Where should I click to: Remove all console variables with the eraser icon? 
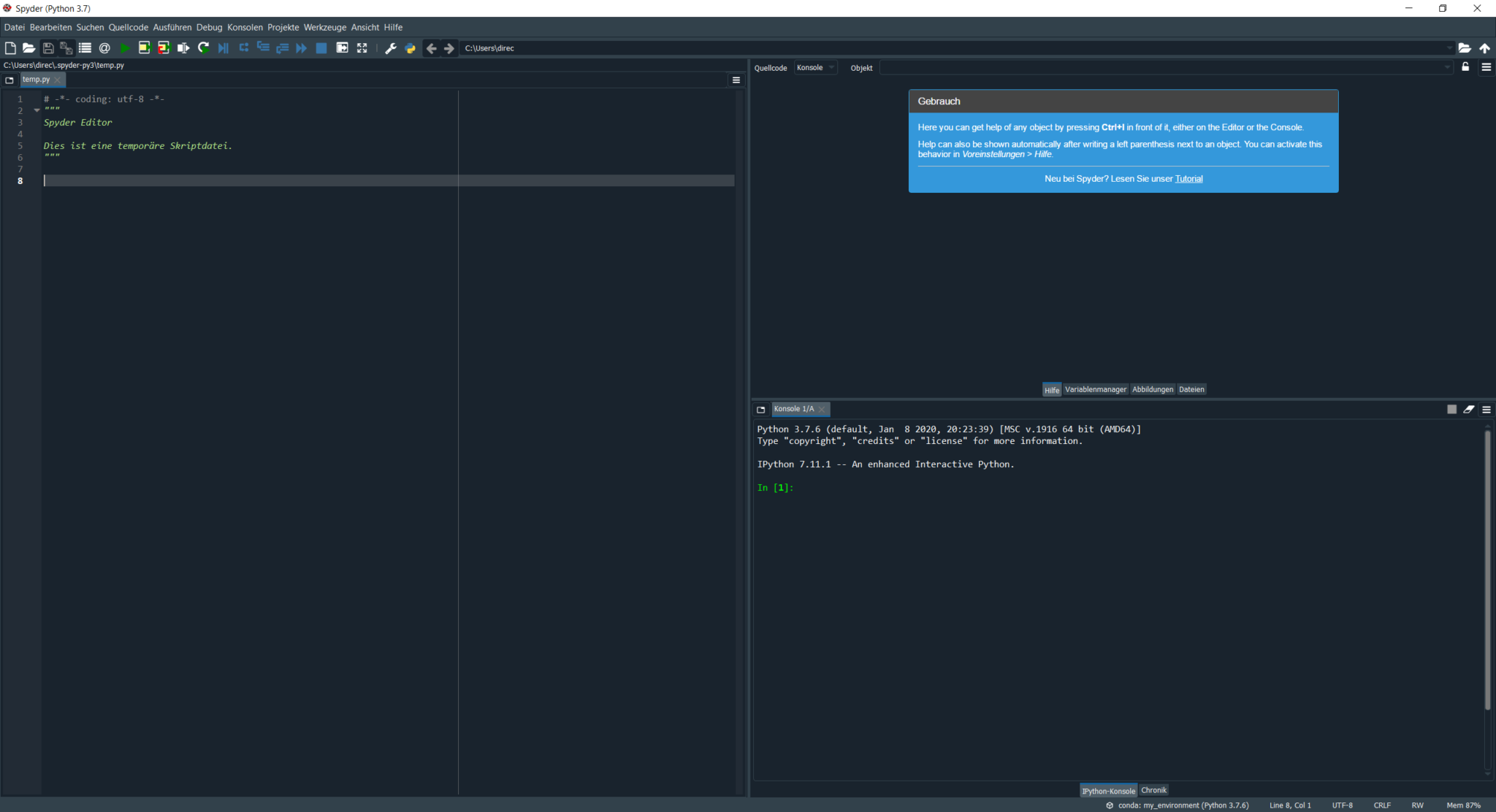point(1469,409)
